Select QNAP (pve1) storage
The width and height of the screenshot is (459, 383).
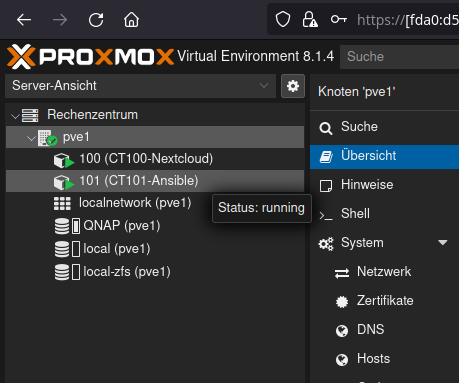(x=122, y=226)
